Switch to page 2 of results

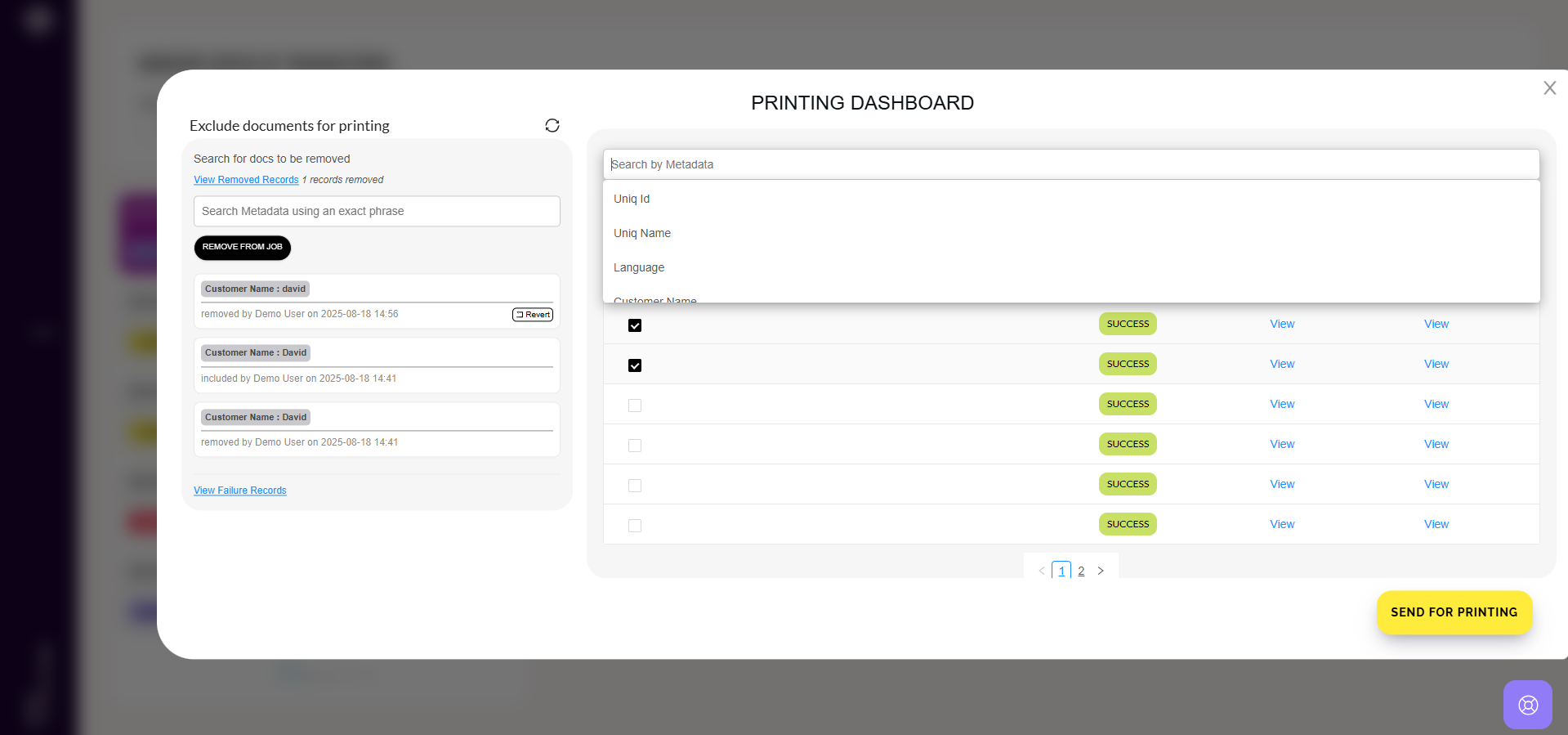point(1081,571)
